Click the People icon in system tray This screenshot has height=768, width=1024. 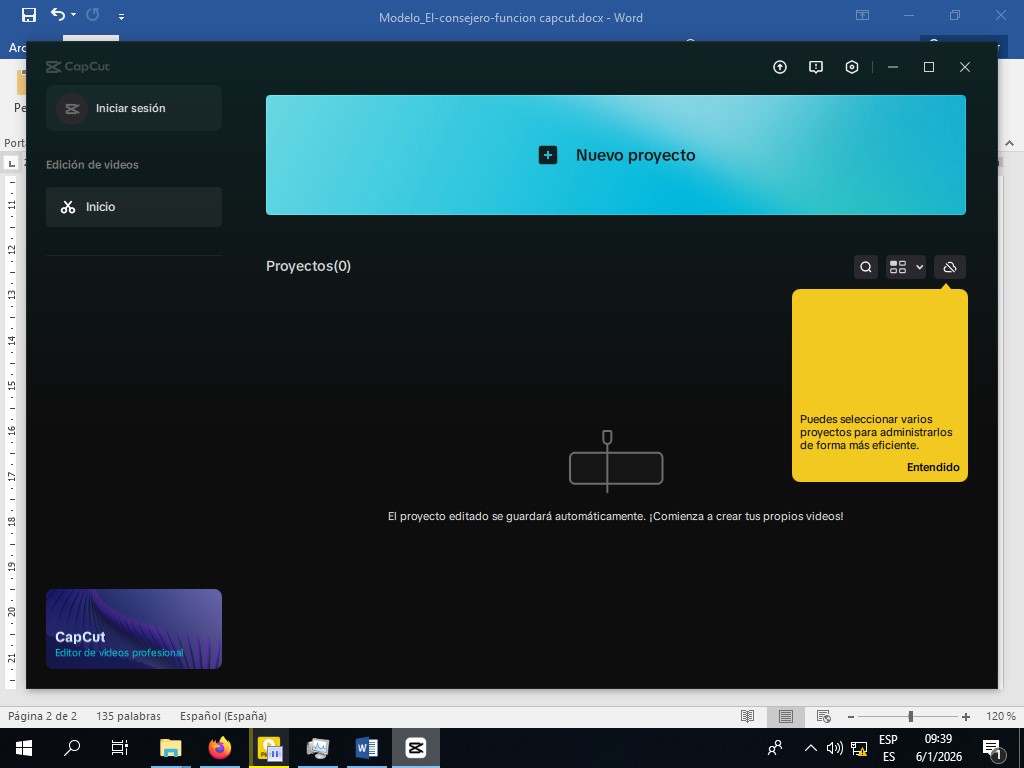[775, 748]
